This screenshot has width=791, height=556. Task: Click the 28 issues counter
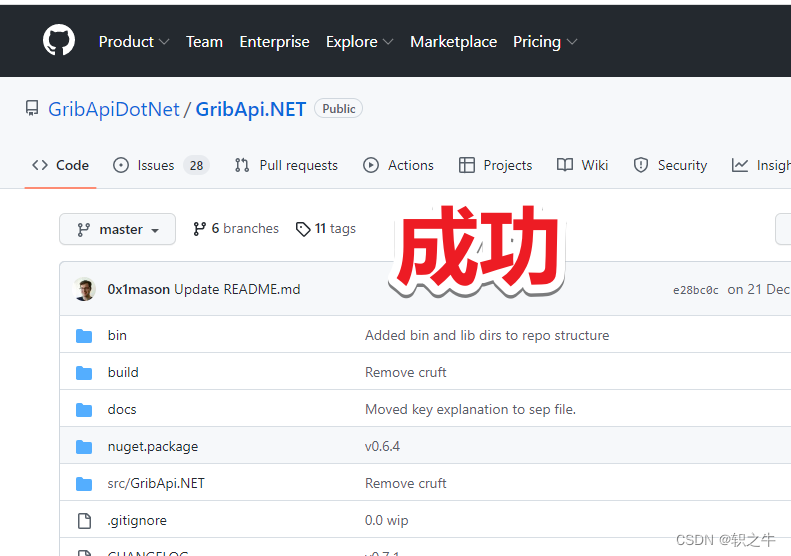tap(196, 165)
